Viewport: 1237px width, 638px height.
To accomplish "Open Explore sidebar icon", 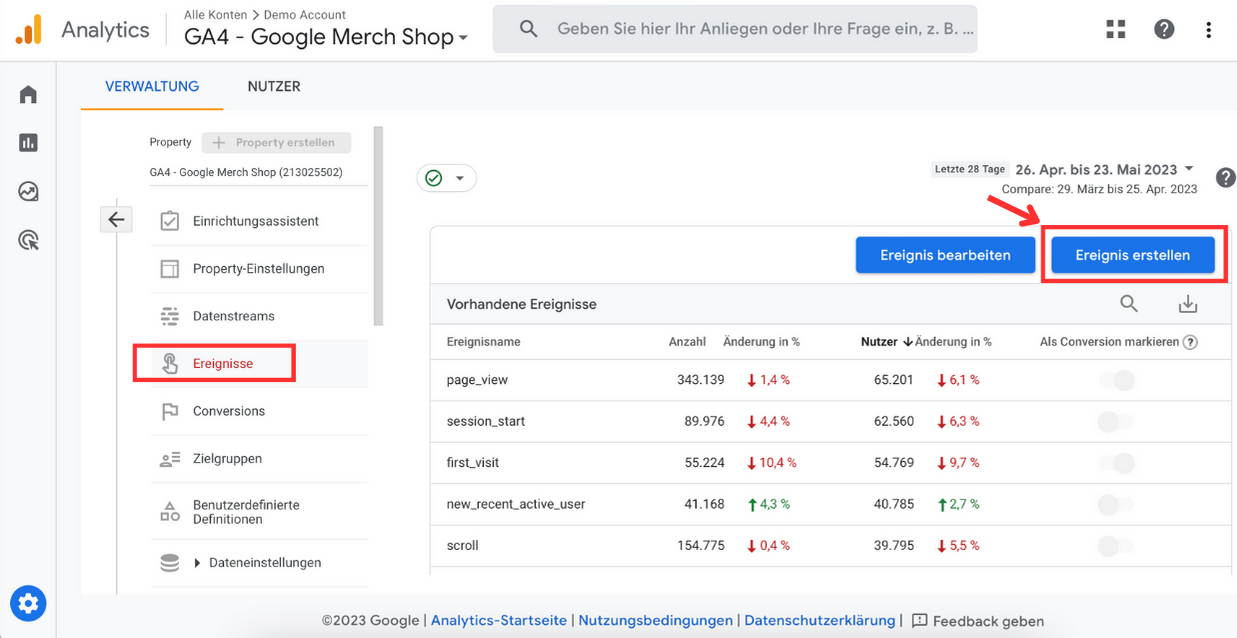I will coord(28,191).
